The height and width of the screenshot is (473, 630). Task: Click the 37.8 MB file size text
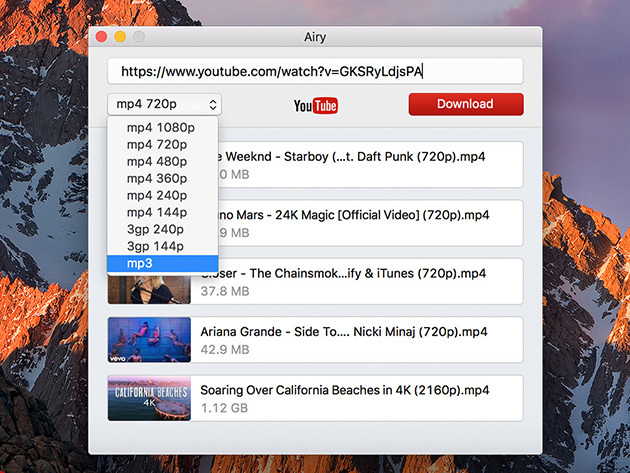pyautogui.click(x=225, y=291)
